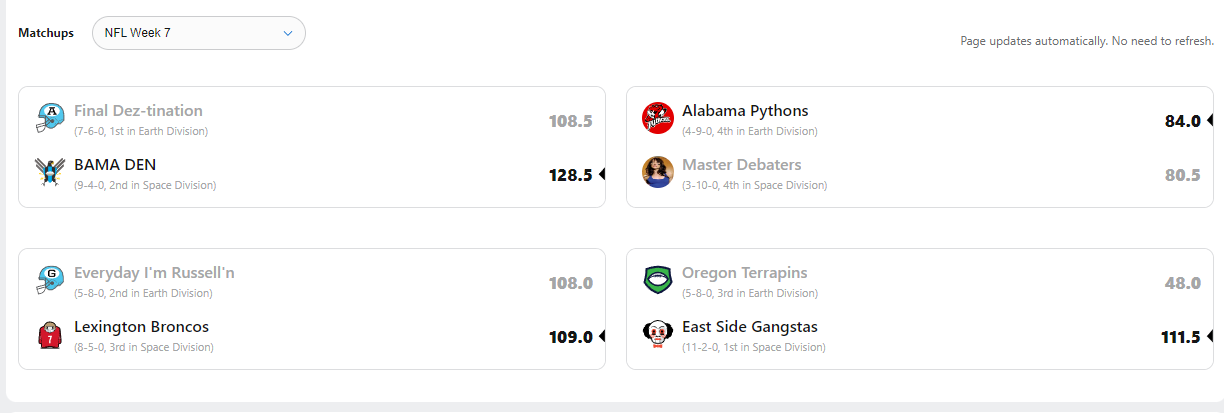Open Master Debaters team page

[741, 165]
